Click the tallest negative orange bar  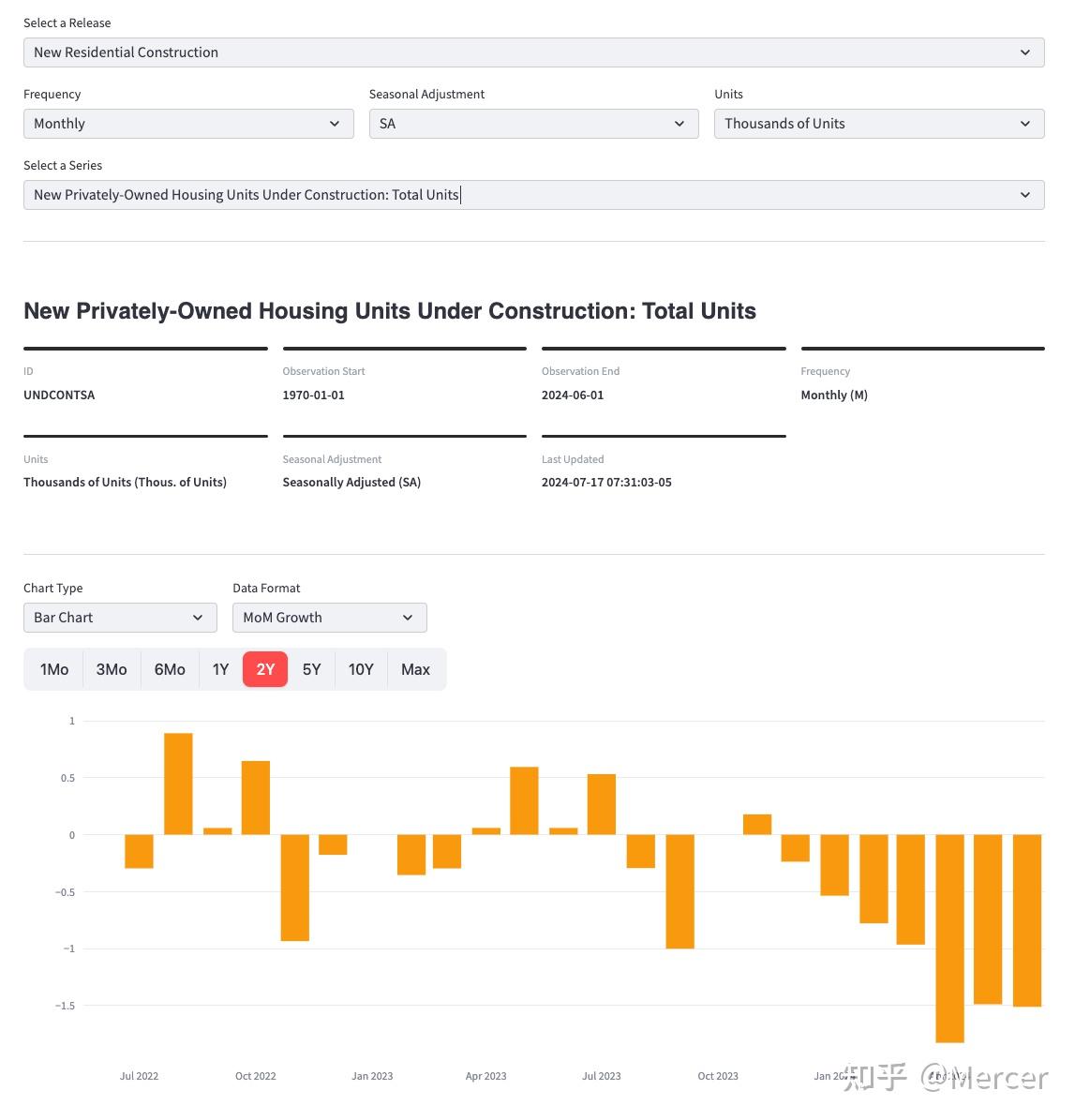949,937
